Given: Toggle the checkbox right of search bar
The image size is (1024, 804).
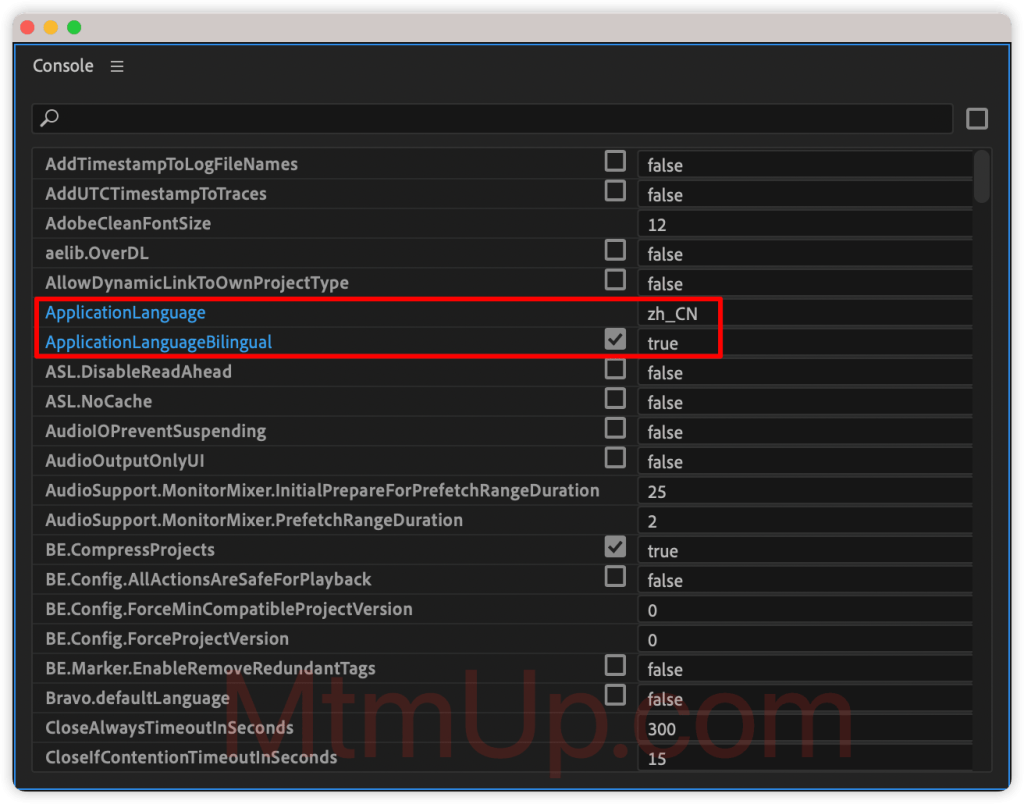Looking at the screenshot, I should (977, 119).
